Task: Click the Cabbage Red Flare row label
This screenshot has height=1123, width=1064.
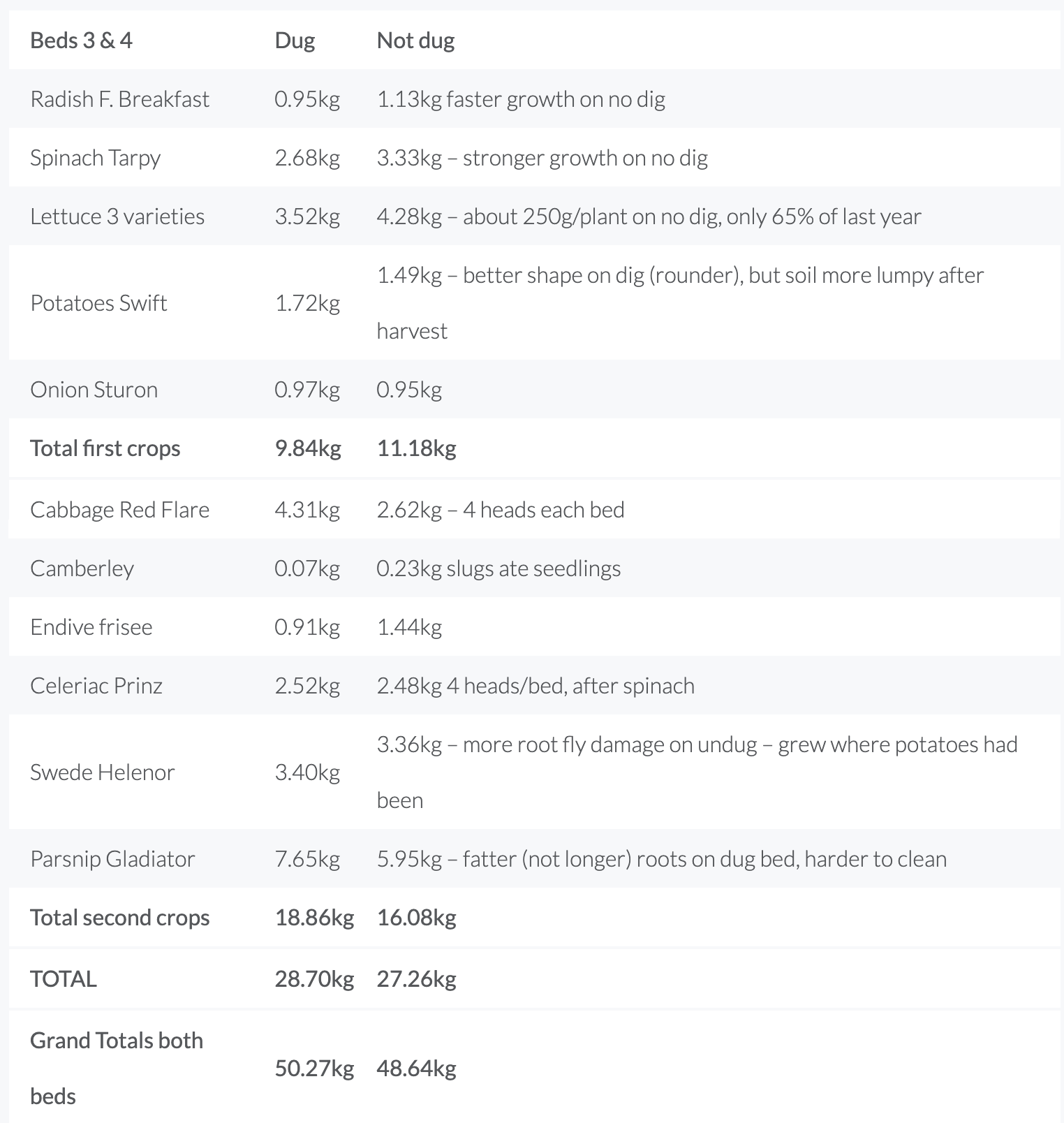Action: tap(119, 510)
